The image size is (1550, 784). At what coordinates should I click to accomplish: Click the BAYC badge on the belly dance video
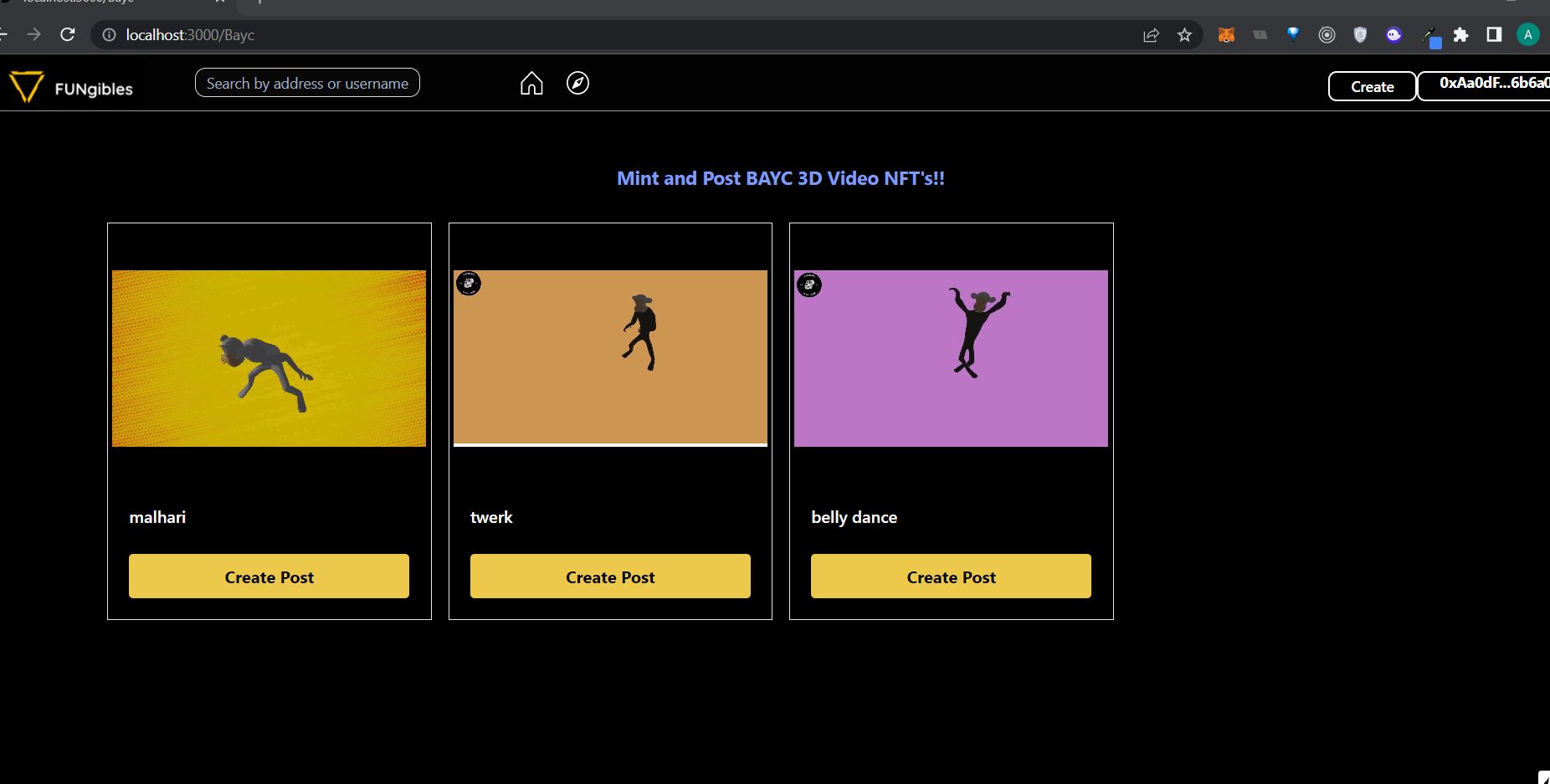(x=809, y=284)
